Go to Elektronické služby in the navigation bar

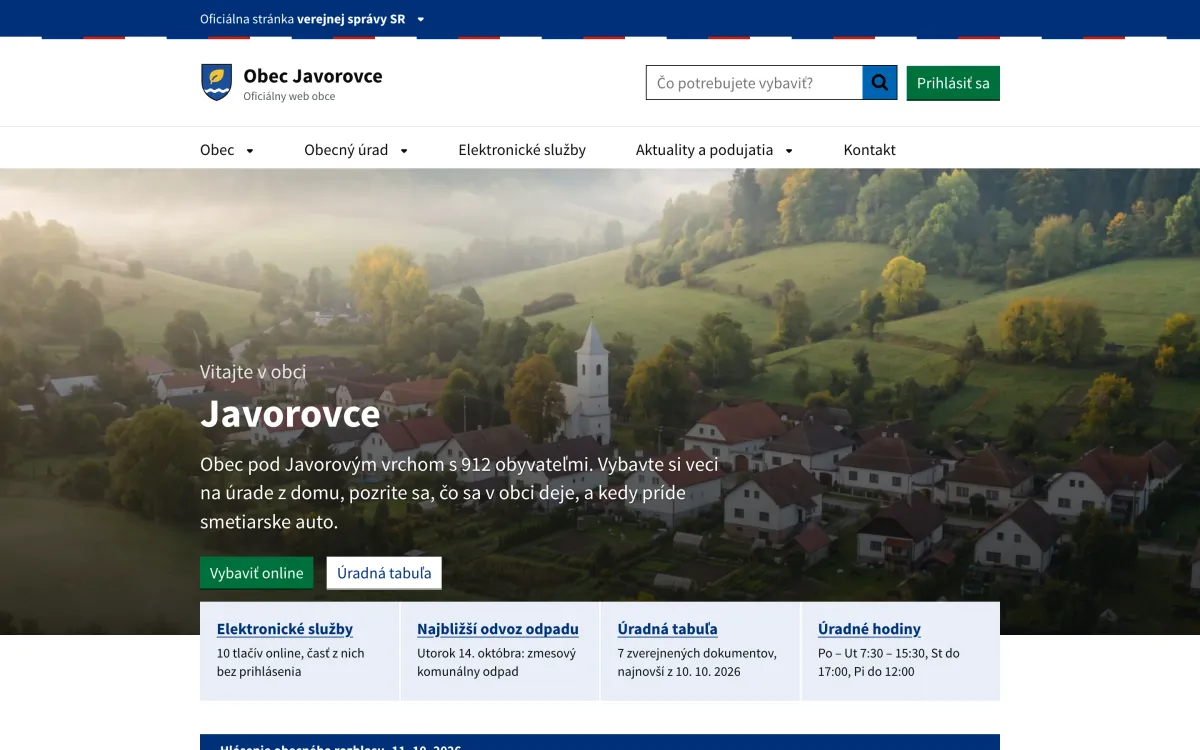point(522,150)
